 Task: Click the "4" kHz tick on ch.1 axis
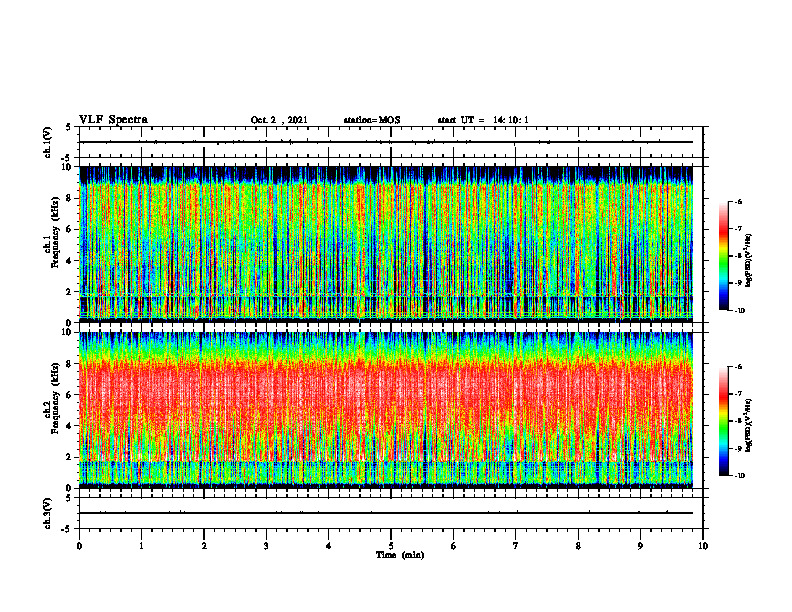click(x=70, y=261)
